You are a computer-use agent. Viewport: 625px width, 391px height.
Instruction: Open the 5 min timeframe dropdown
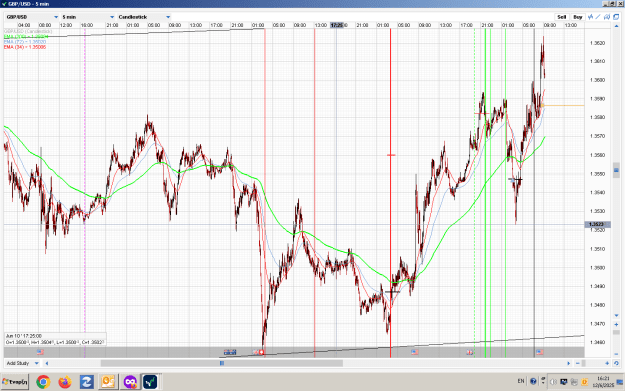coord(88,17)
